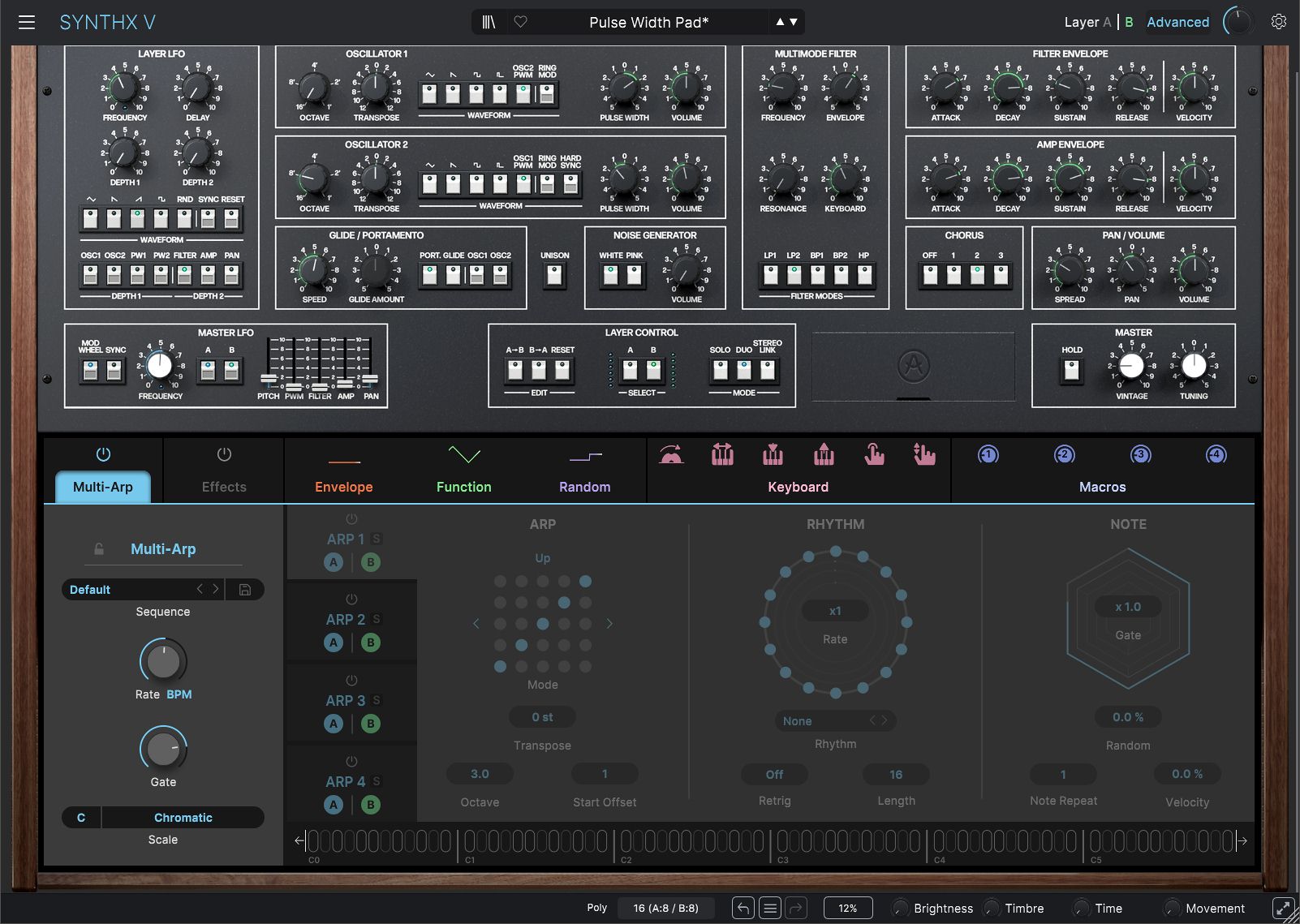This screenshot has width=1300, height=924.
Task: Go to next Multi-Arp sequence preset
Action: click(x=216, y=590)
